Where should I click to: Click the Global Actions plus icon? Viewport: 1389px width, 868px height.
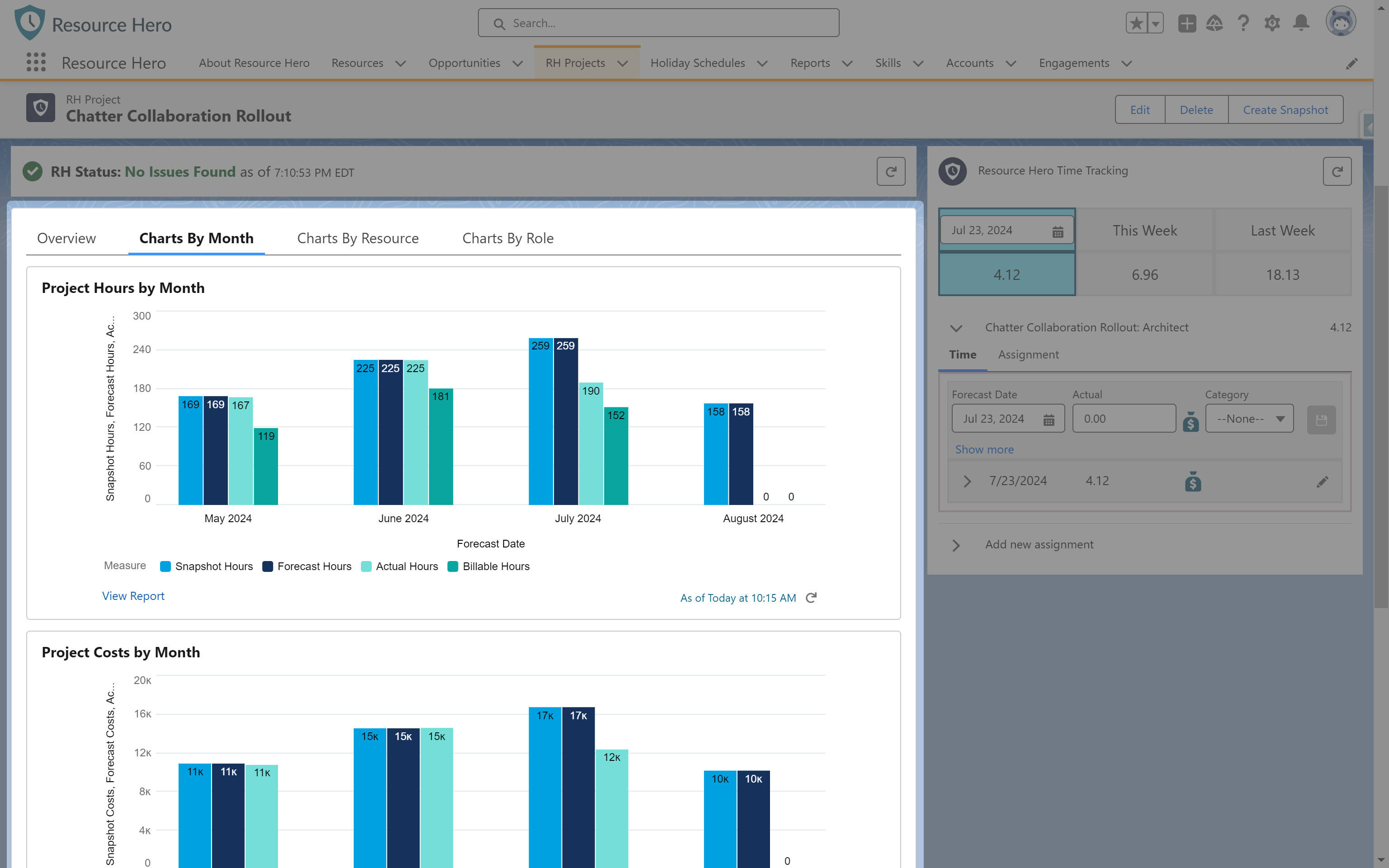1186,24
